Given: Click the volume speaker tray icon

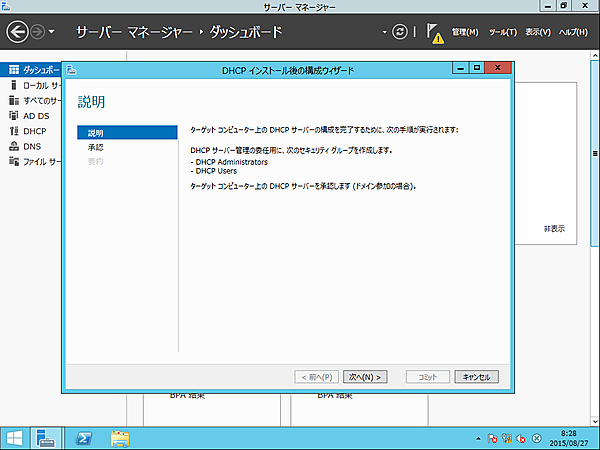Looking at the screenshot, I should point(521,439).
